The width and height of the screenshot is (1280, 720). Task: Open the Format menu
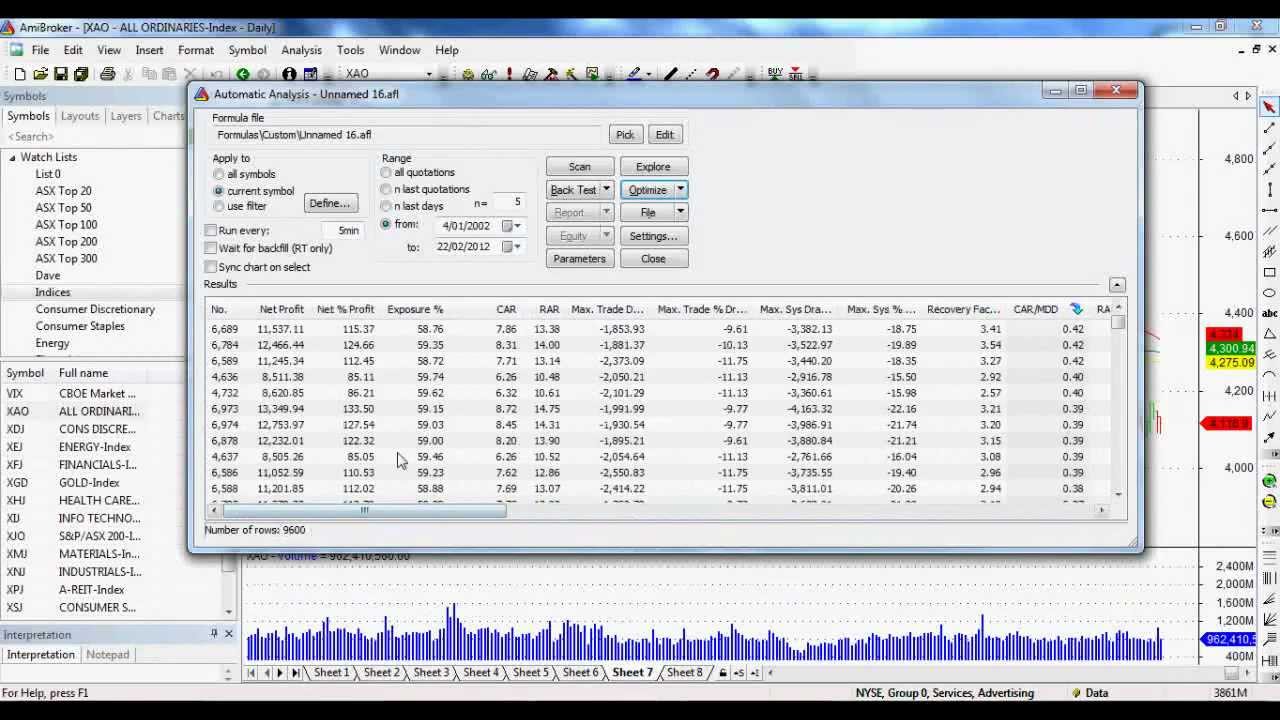(x=196, y=50)
